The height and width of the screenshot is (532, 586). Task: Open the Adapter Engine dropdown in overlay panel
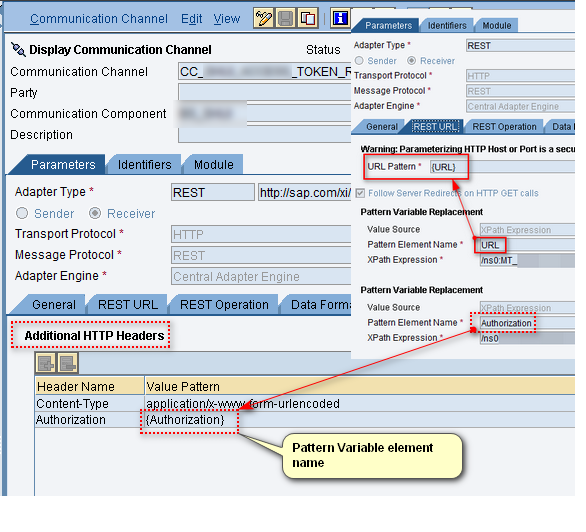point(520,106)
